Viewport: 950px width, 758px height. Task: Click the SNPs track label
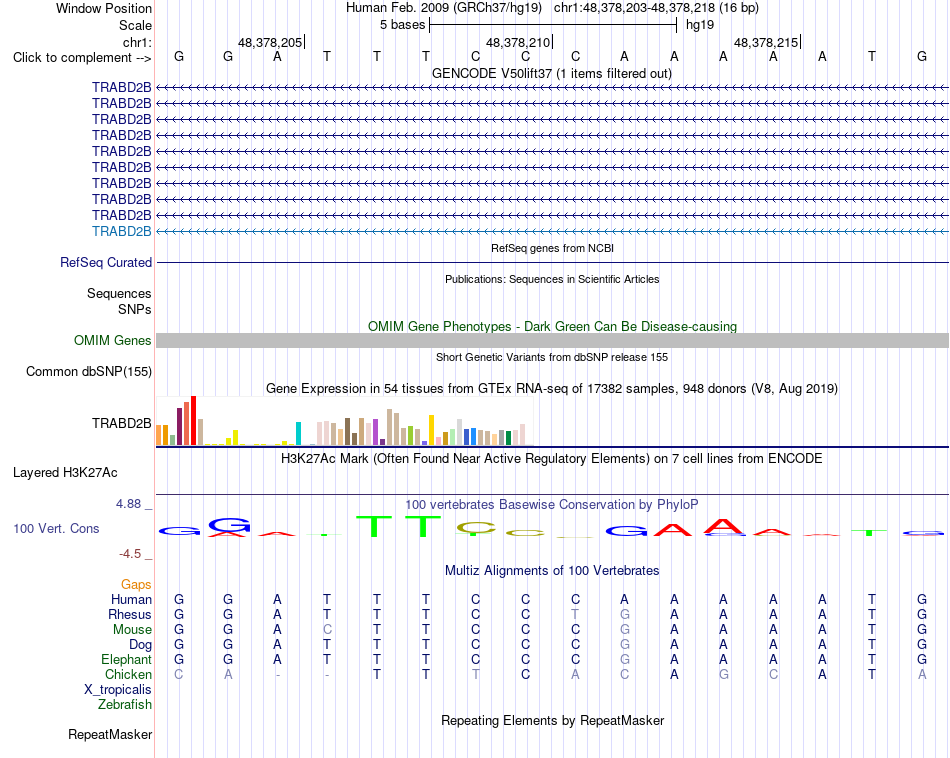pos(135,309)
